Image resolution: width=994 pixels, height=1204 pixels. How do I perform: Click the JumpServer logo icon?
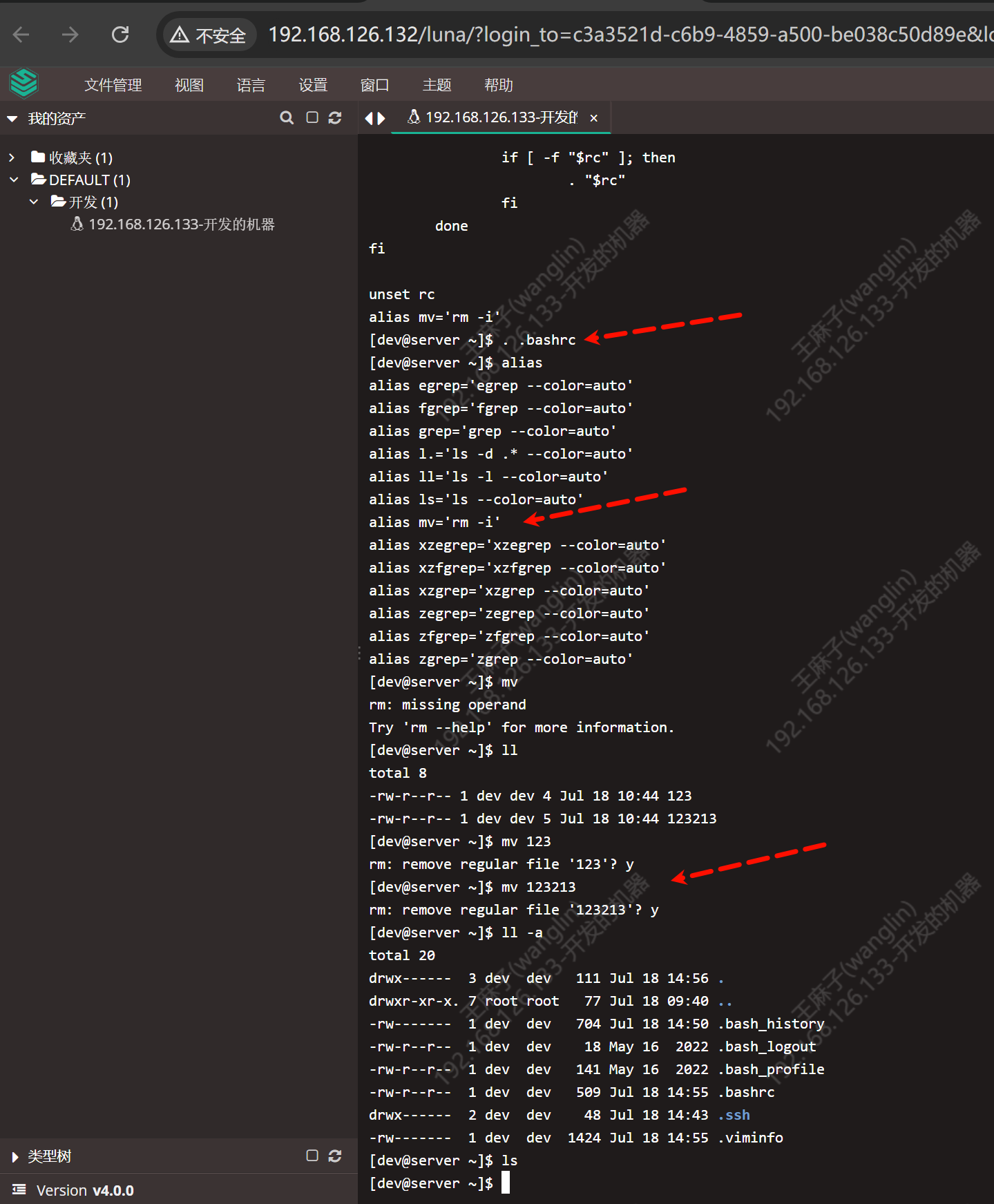point(23,84)
